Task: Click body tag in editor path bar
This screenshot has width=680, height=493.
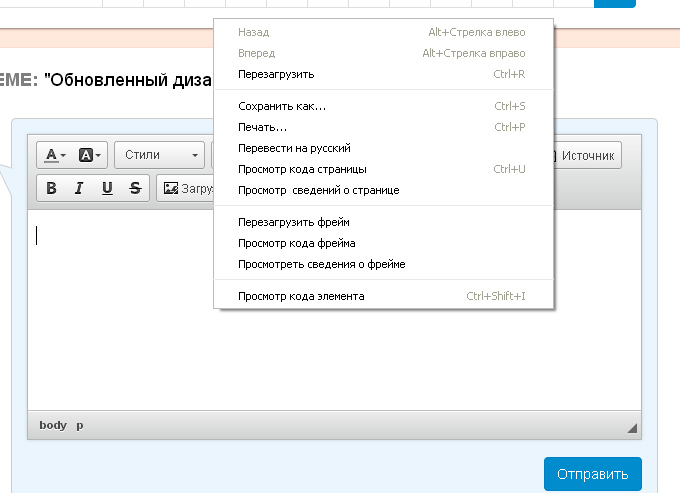Action: pyautogui.click(x=53, y=425)
